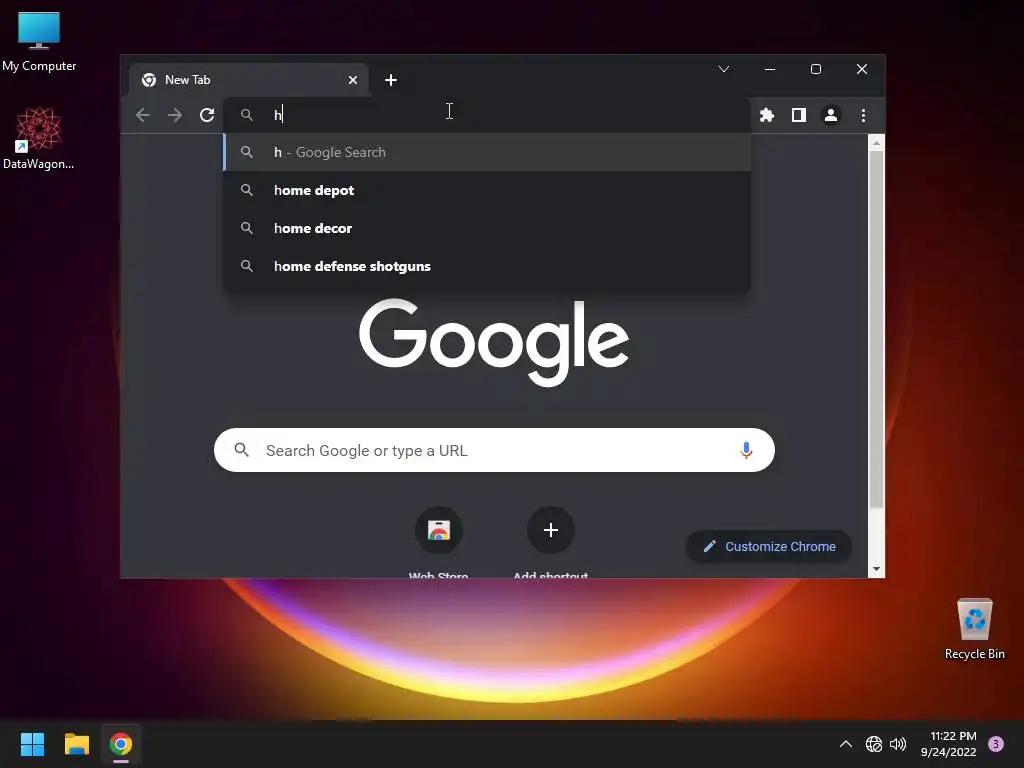Viewport: 1024px width, 768px height.
Task: Choose the 'home depot' suggestion
Action: pyautogui.click(x=487, y=190)
